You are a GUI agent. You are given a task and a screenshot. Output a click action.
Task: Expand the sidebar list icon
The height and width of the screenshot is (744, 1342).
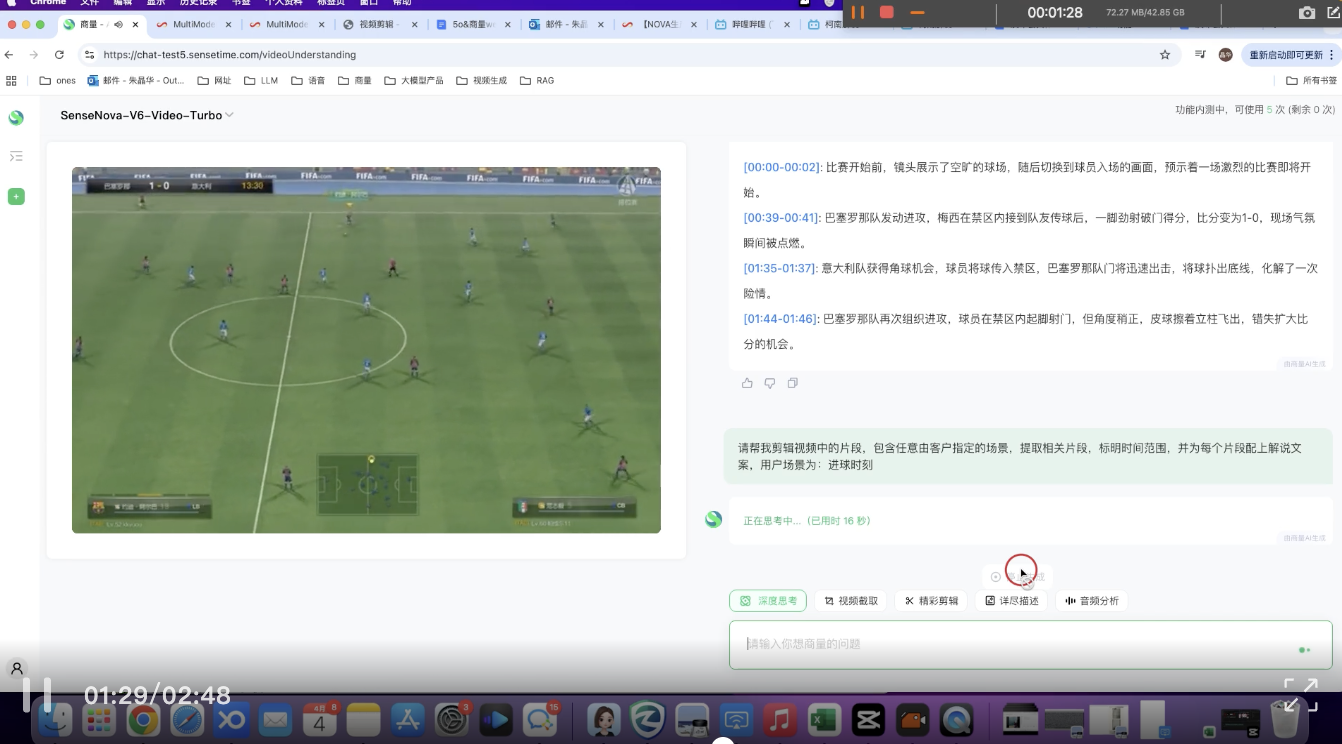[x=16, y=156]
